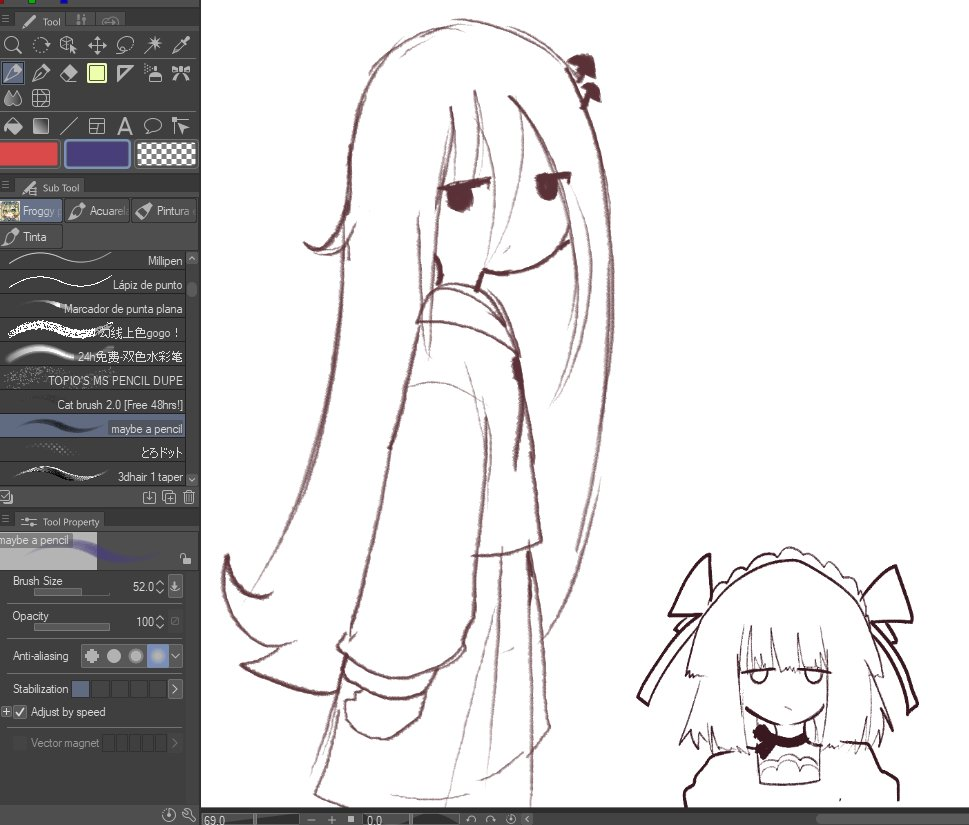Toggle the third anti-aliasing strength option
This screenshot has width=969, height=825.
tap(134, 656)
